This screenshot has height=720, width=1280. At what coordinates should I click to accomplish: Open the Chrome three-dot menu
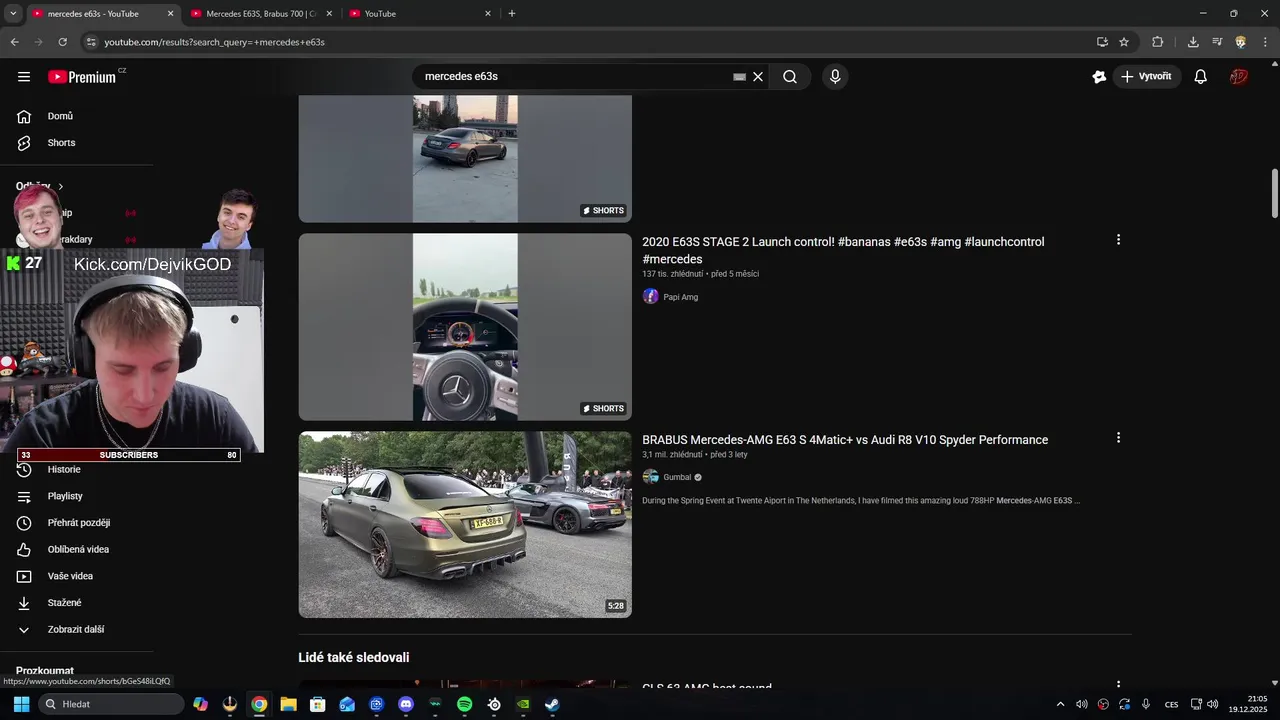(x=1265, y=42)
